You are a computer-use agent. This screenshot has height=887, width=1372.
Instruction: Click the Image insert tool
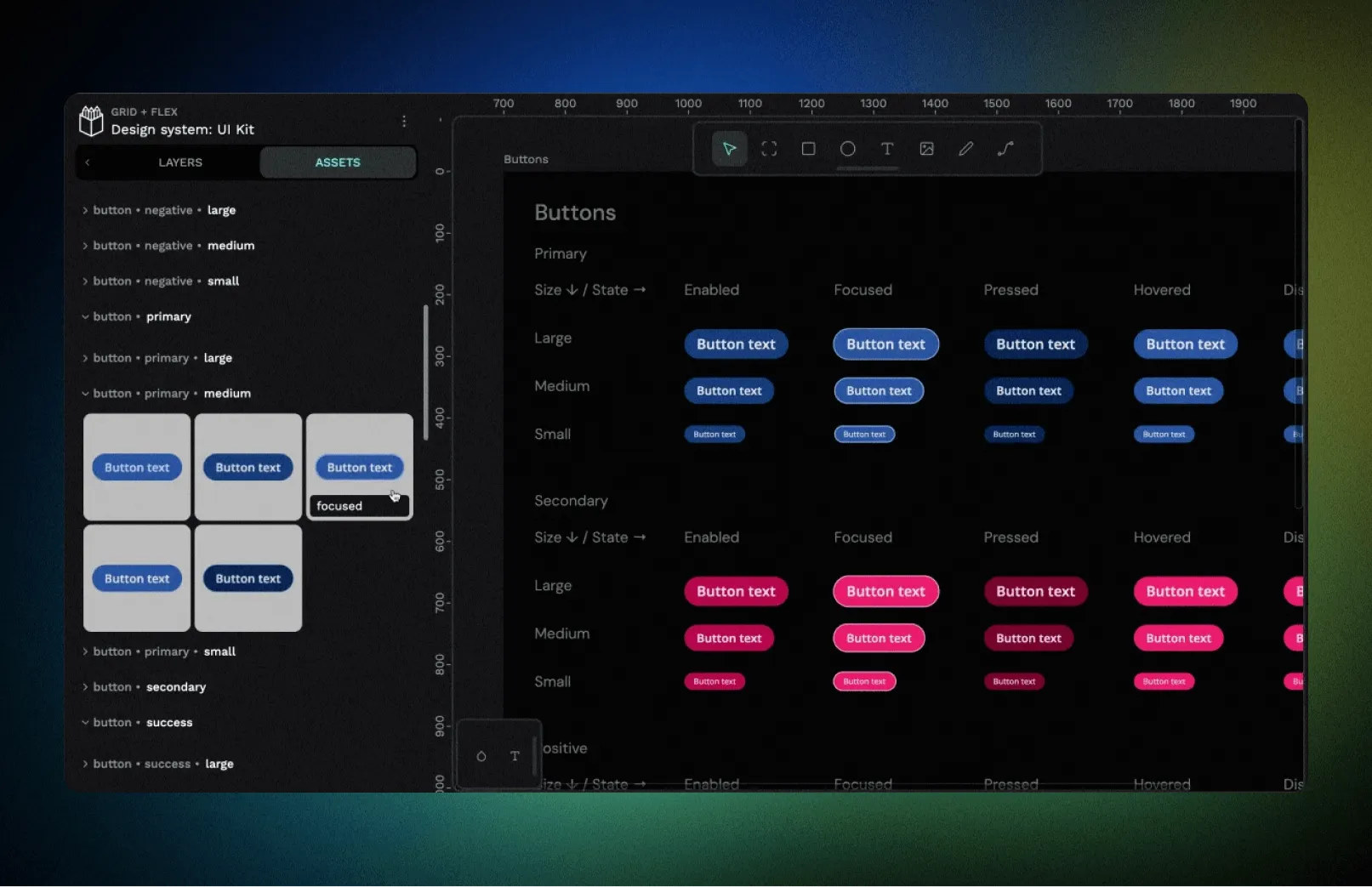coord(926,149)
